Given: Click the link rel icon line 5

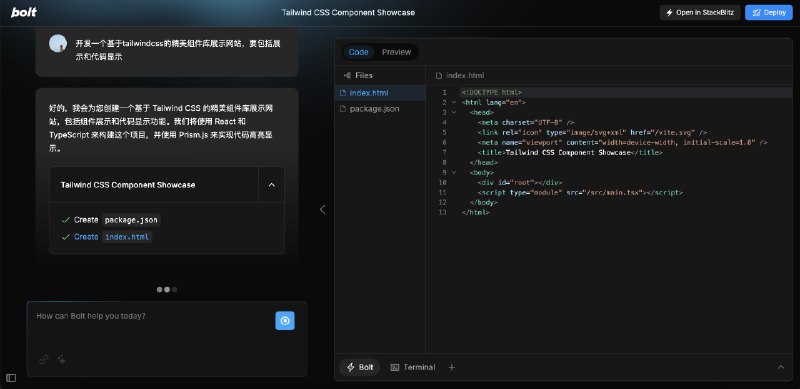Looking at the screenshot, I should 592,133.
